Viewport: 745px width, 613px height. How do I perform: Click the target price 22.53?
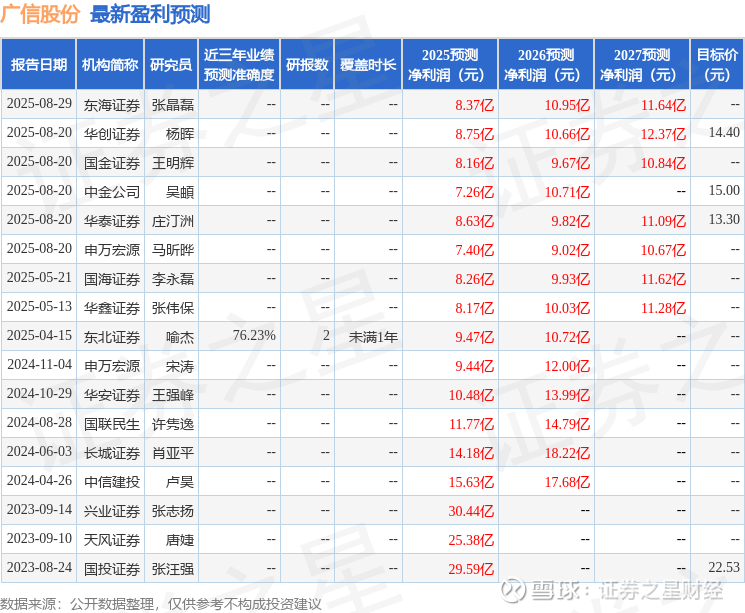pyautogui.click(x=724, y=567)
